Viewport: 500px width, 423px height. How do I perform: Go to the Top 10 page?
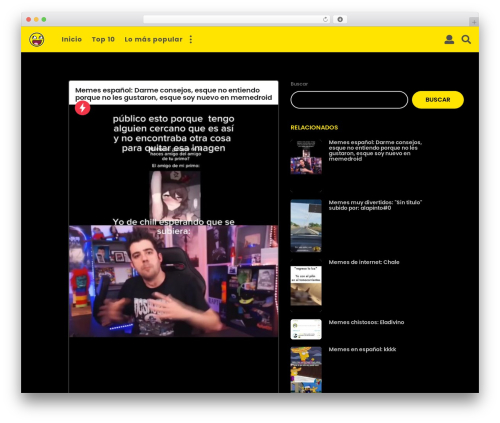tap(103, 39)
